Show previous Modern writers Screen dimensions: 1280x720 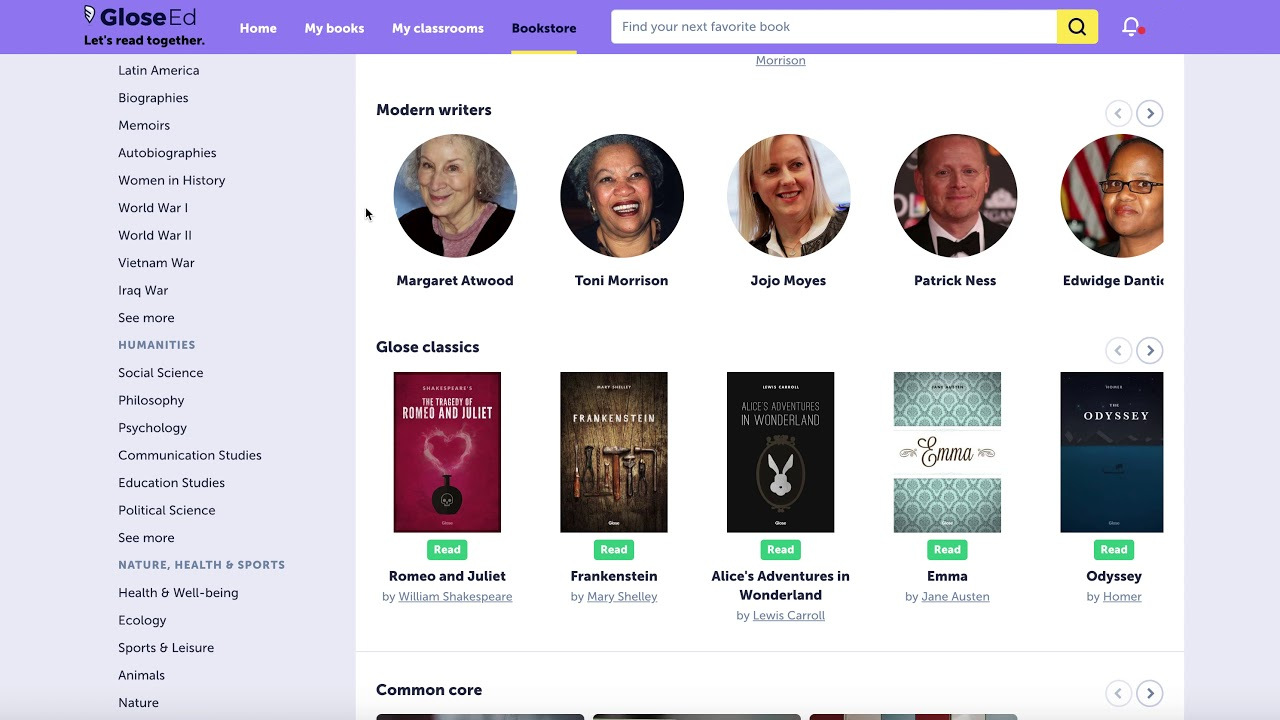coord(1118,113)
